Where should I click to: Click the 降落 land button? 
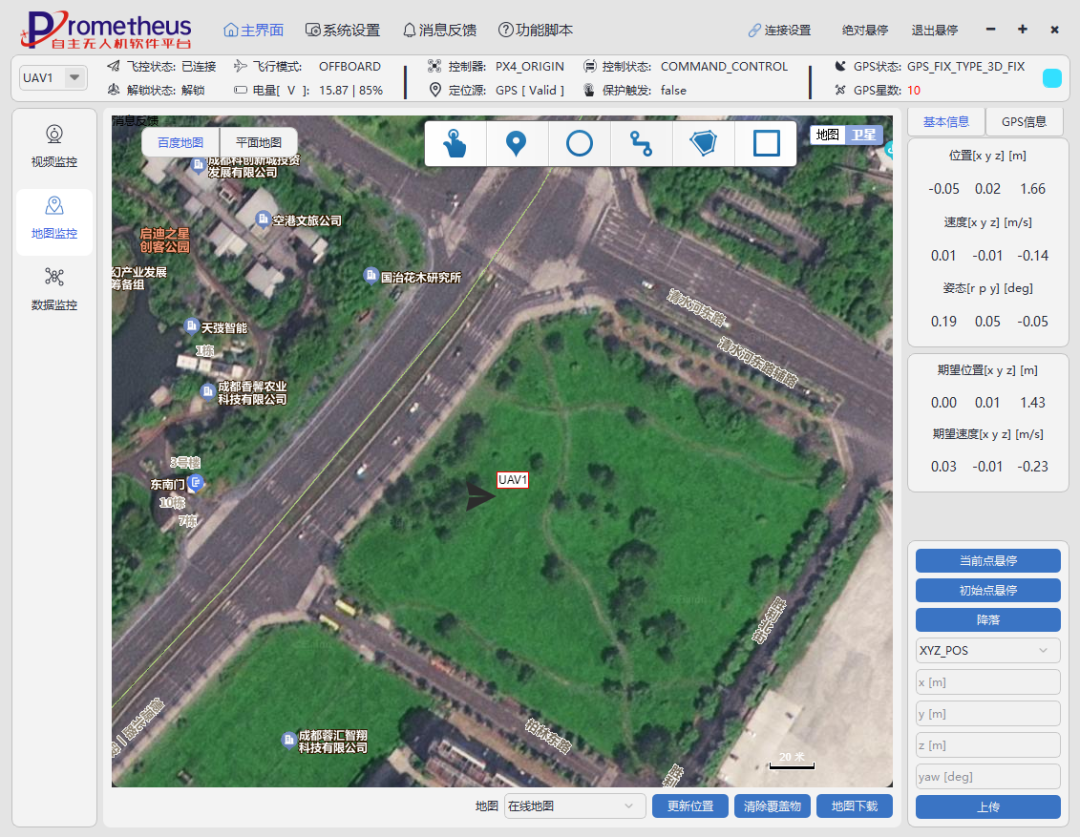pyautogui.click(x=987, y=620)
